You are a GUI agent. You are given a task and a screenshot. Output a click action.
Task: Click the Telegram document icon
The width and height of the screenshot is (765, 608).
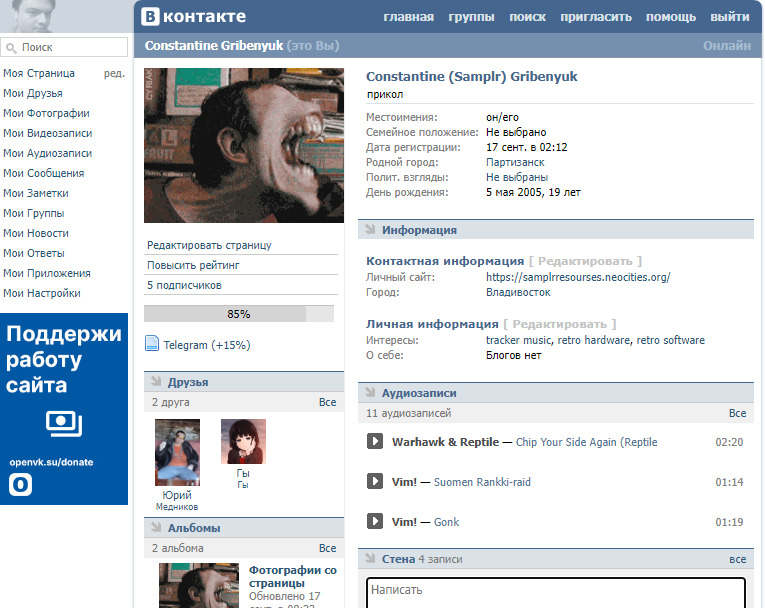(x=152, y=344)
